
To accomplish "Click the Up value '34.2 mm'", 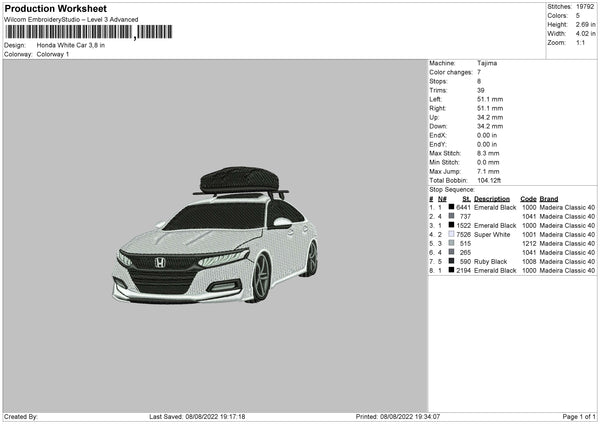I will [490, 117].
